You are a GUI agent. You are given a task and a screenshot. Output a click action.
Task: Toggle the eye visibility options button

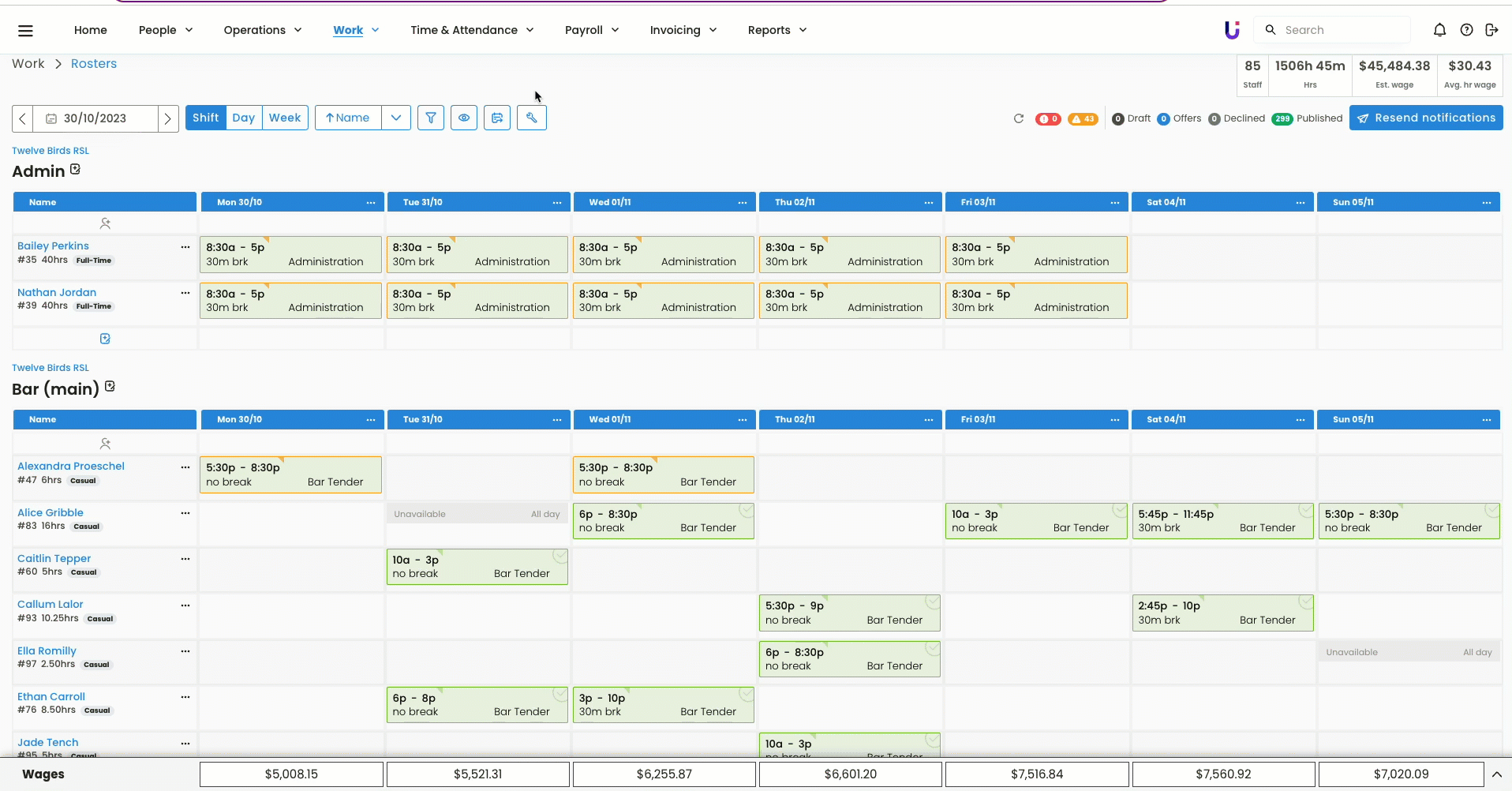pyautogui.click(x=464, y=118)
